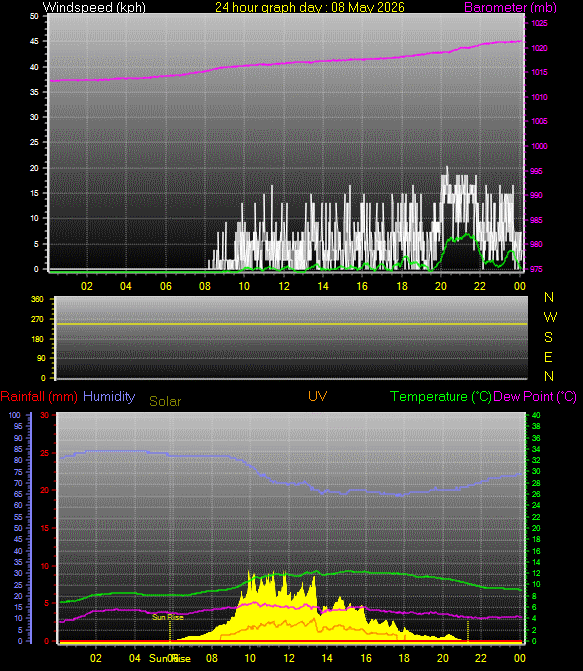The width and height of the screenshot is (583, 671).
Task: Click the orange "UV" legend label
Action: coord(318,396)
